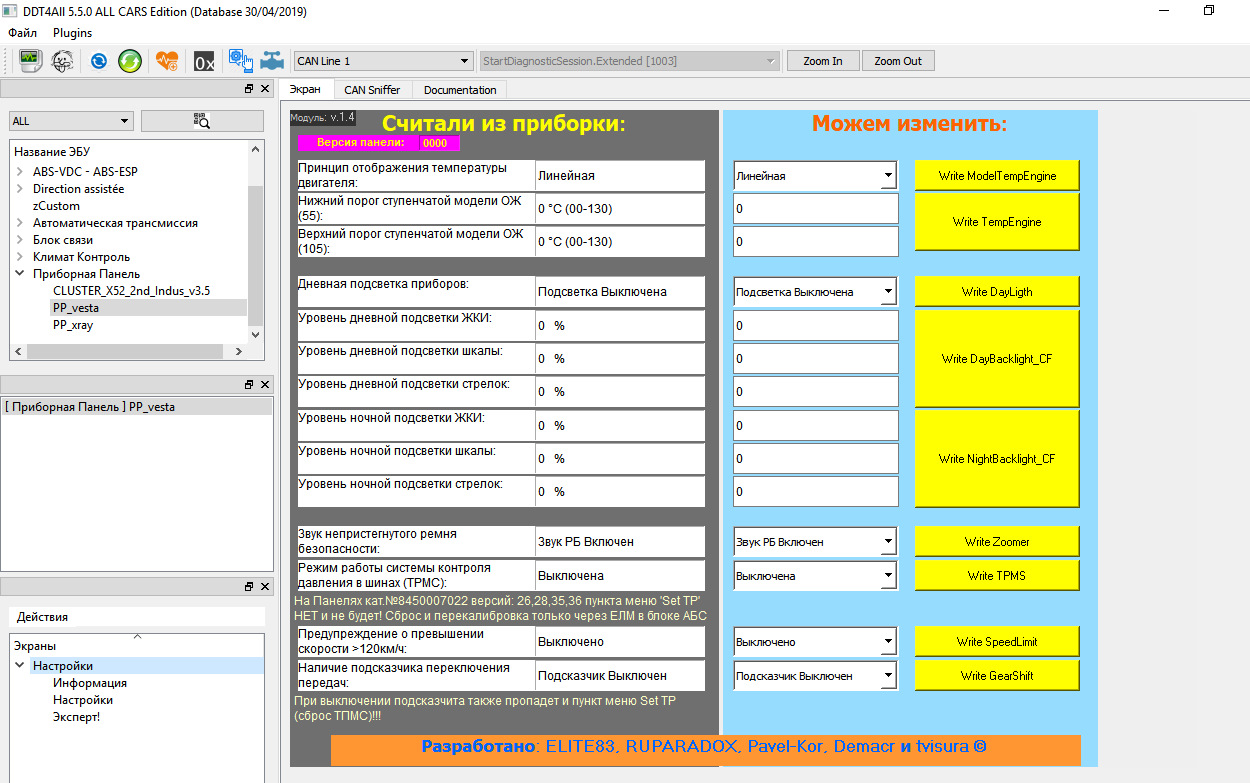This screenshot has height=783, width=1250.
Task: Switch to the CAN Sniffer tab
Action: [372, 90]
